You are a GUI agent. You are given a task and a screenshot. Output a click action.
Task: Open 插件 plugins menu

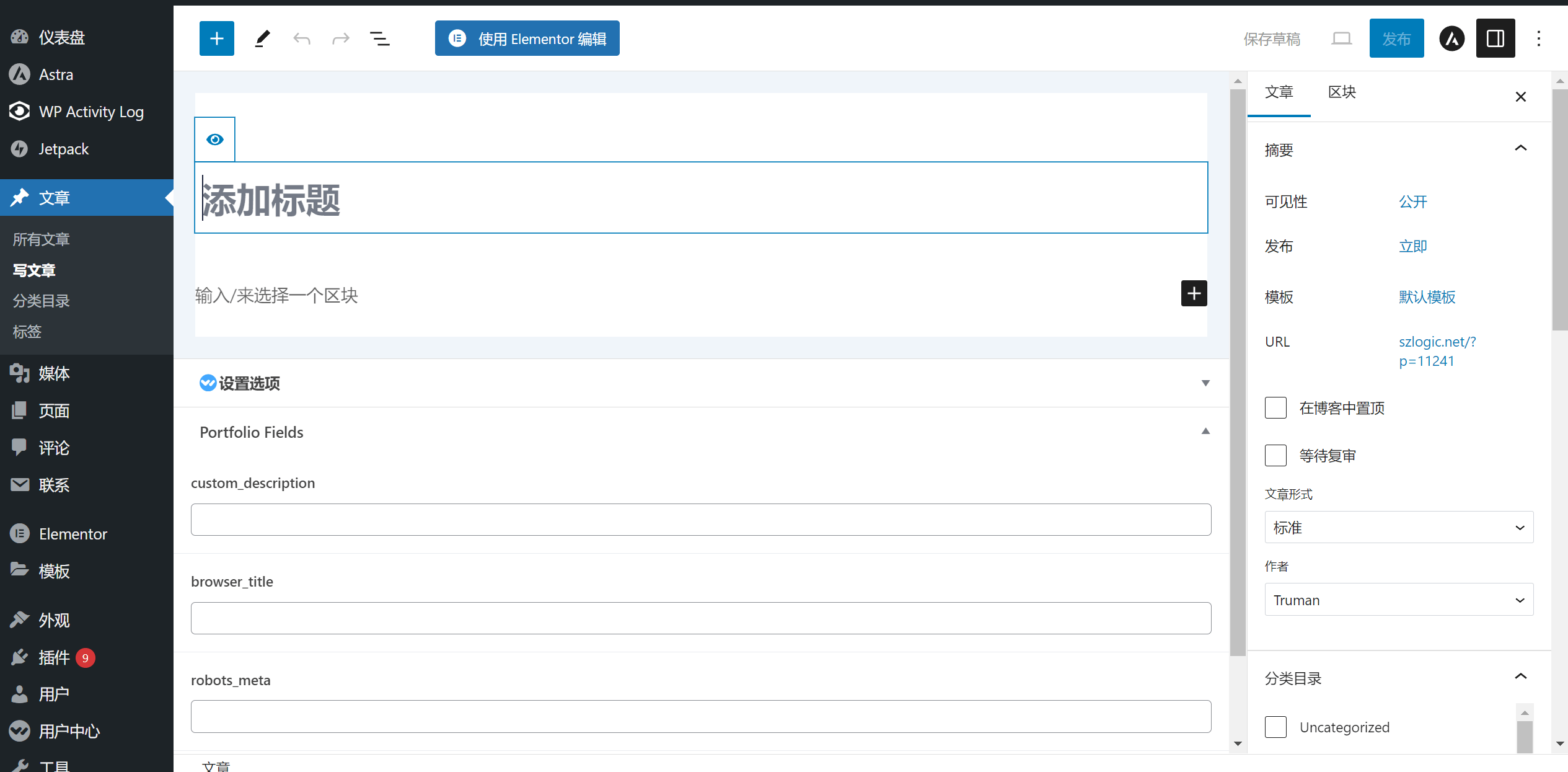[x=87, y=657]
